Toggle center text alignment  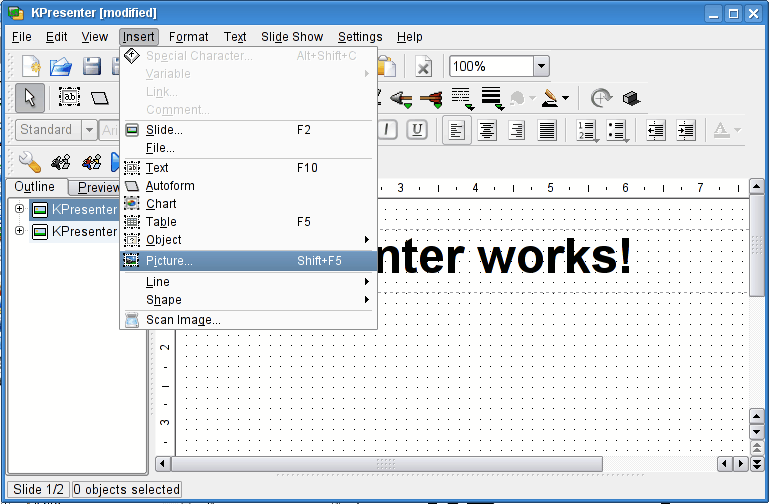(487, 130)
